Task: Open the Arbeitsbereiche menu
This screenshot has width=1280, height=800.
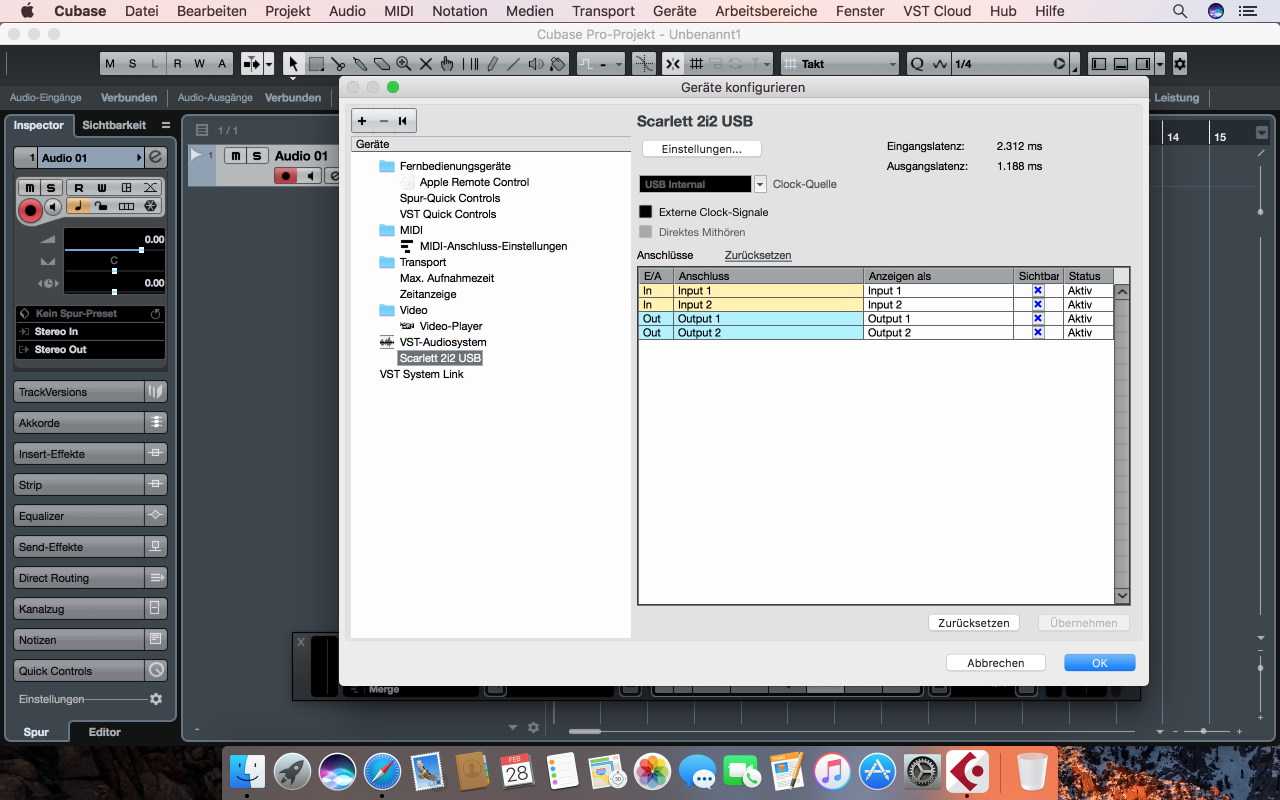Action: [766, 11]
